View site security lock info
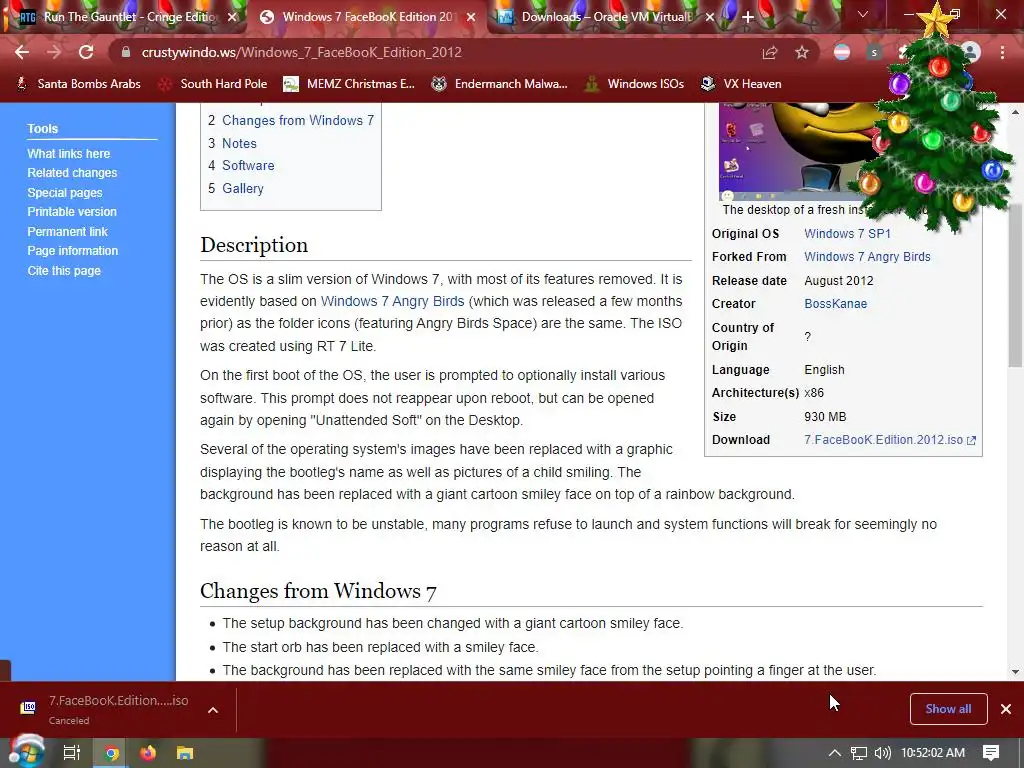 (126, 52)
